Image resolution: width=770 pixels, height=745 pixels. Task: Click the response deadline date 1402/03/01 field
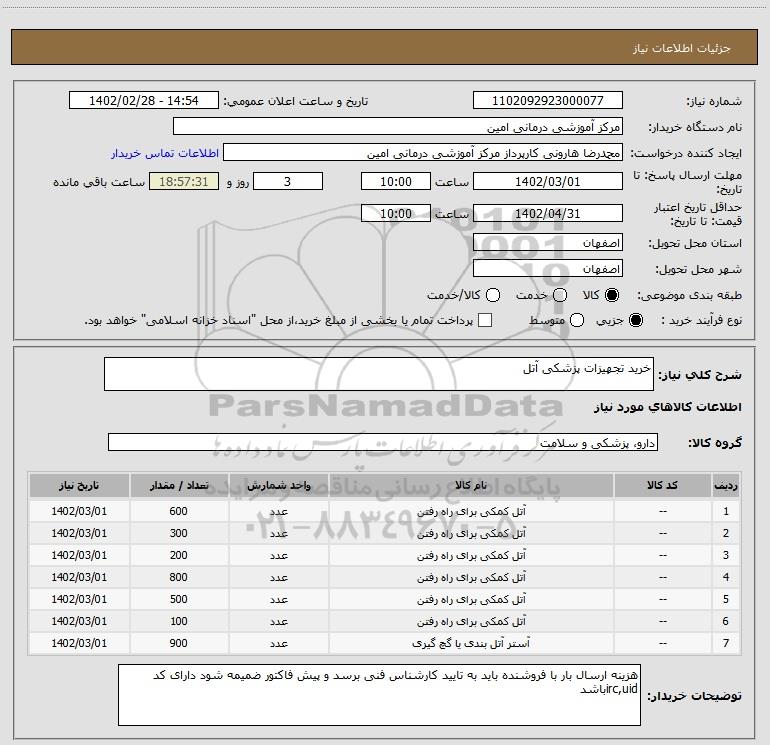[548, 181]
